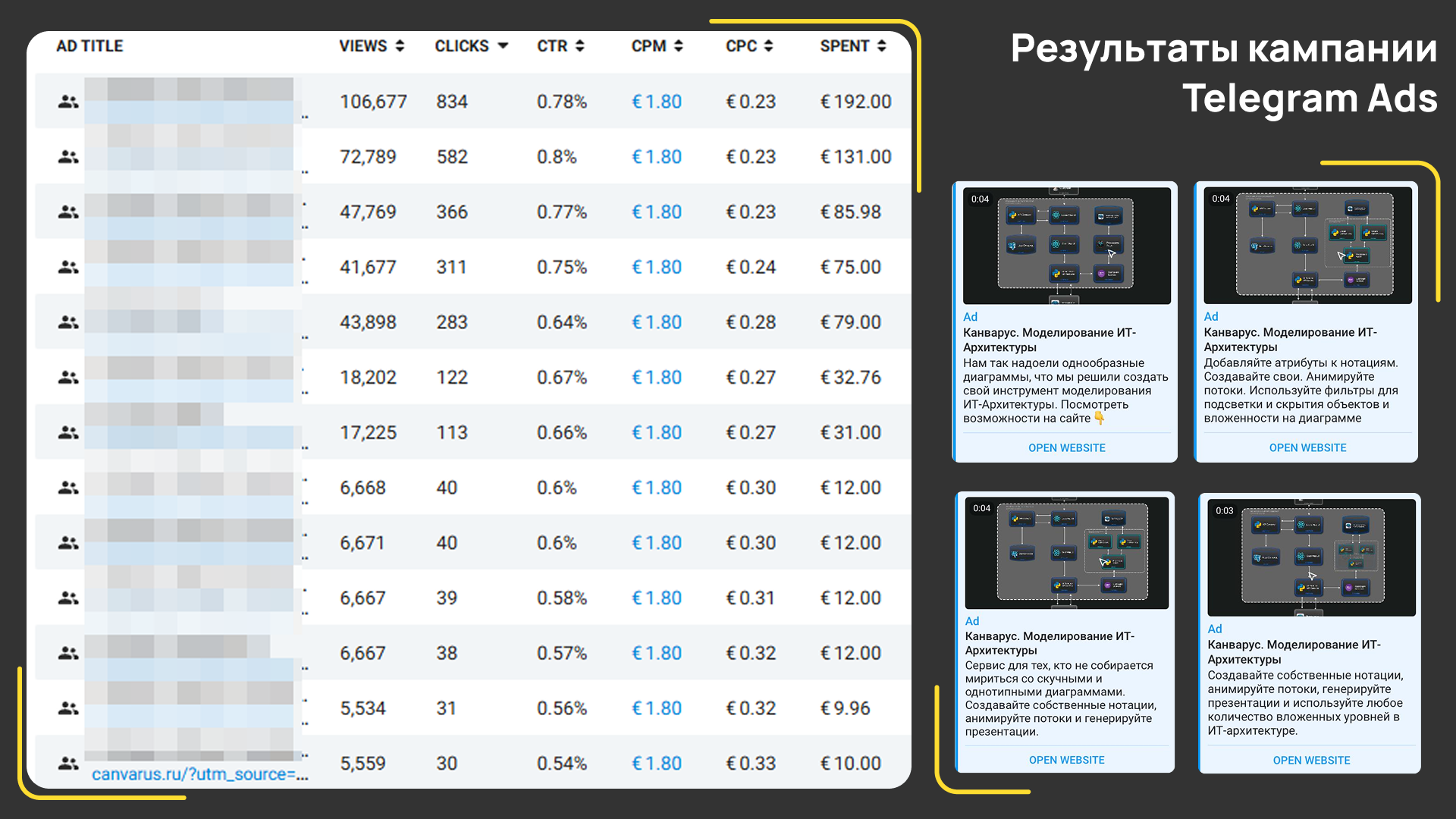1456x819 pixels.
Task: Play the 0:03 ad video thumbnail
Action: pos(1311,557)
